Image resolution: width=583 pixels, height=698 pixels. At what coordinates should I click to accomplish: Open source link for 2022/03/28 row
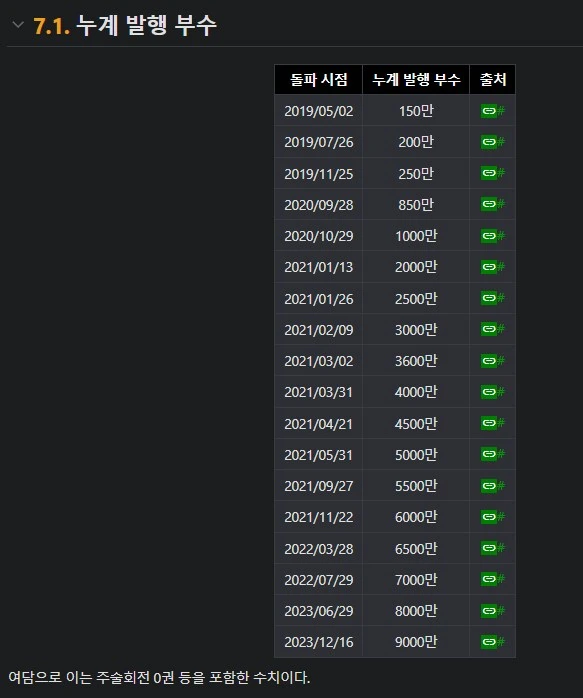point(493,548)
